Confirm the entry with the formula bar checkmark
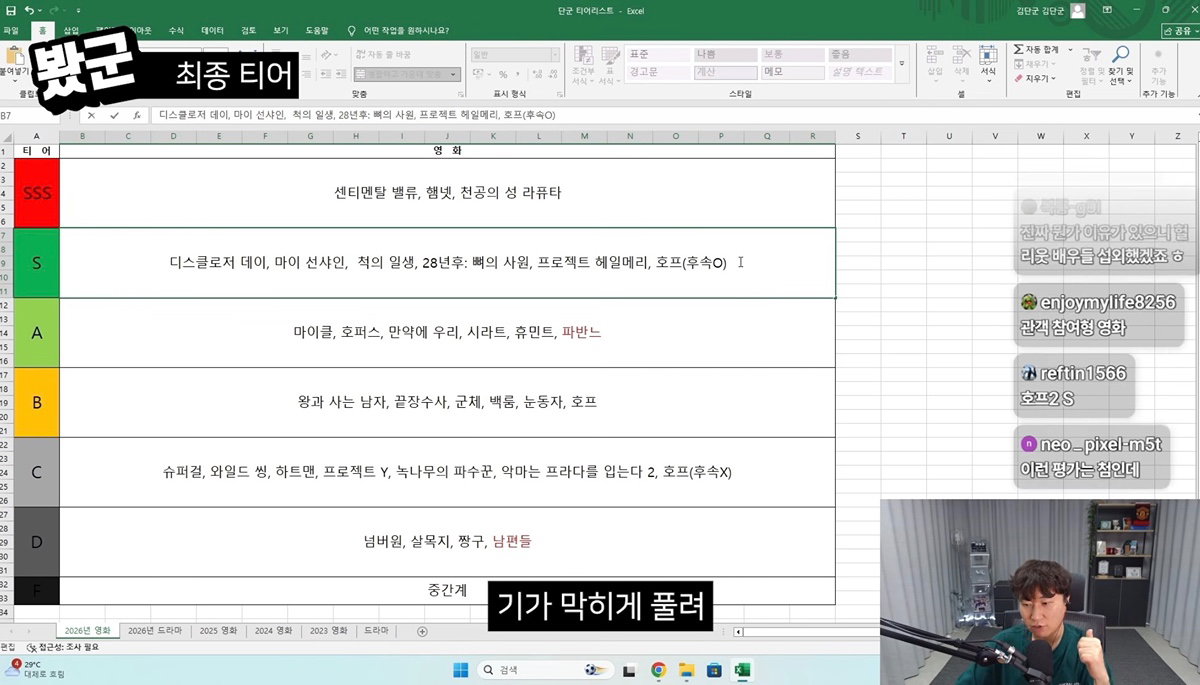1200x685 pixels. point(114,115)
